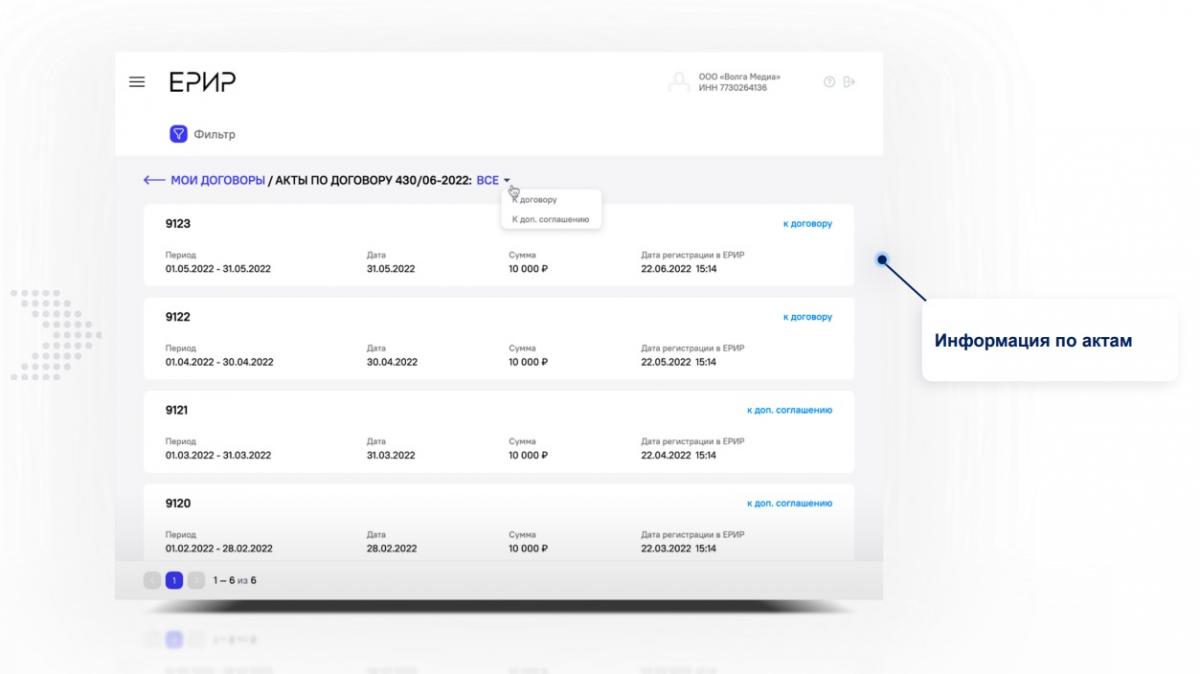Click the purple Фильтр funnel icon
The image size is (1200, 674).
point(178,134)
